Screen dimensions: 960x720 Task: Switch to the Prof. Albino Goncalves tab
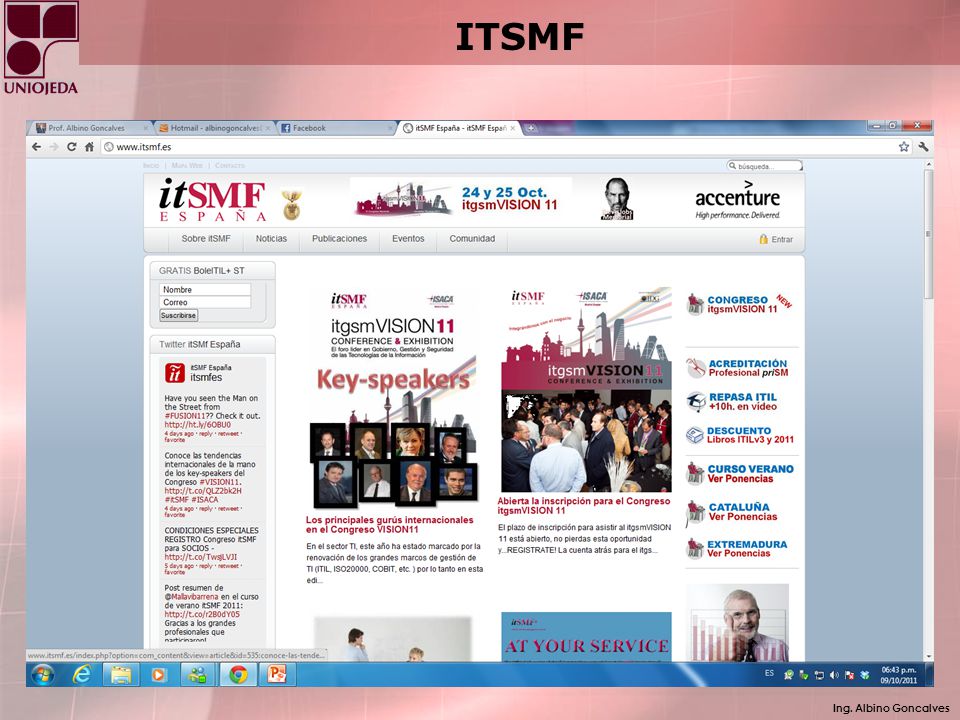coord(91,128)
